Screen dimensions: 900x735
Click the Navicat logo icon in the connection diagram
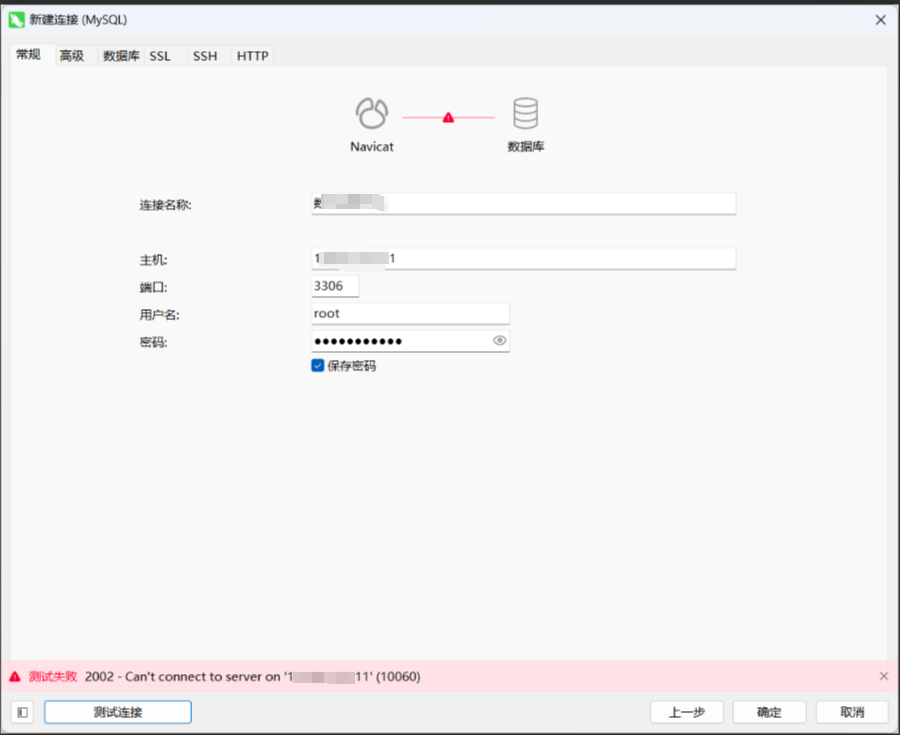tap(371, 112)
